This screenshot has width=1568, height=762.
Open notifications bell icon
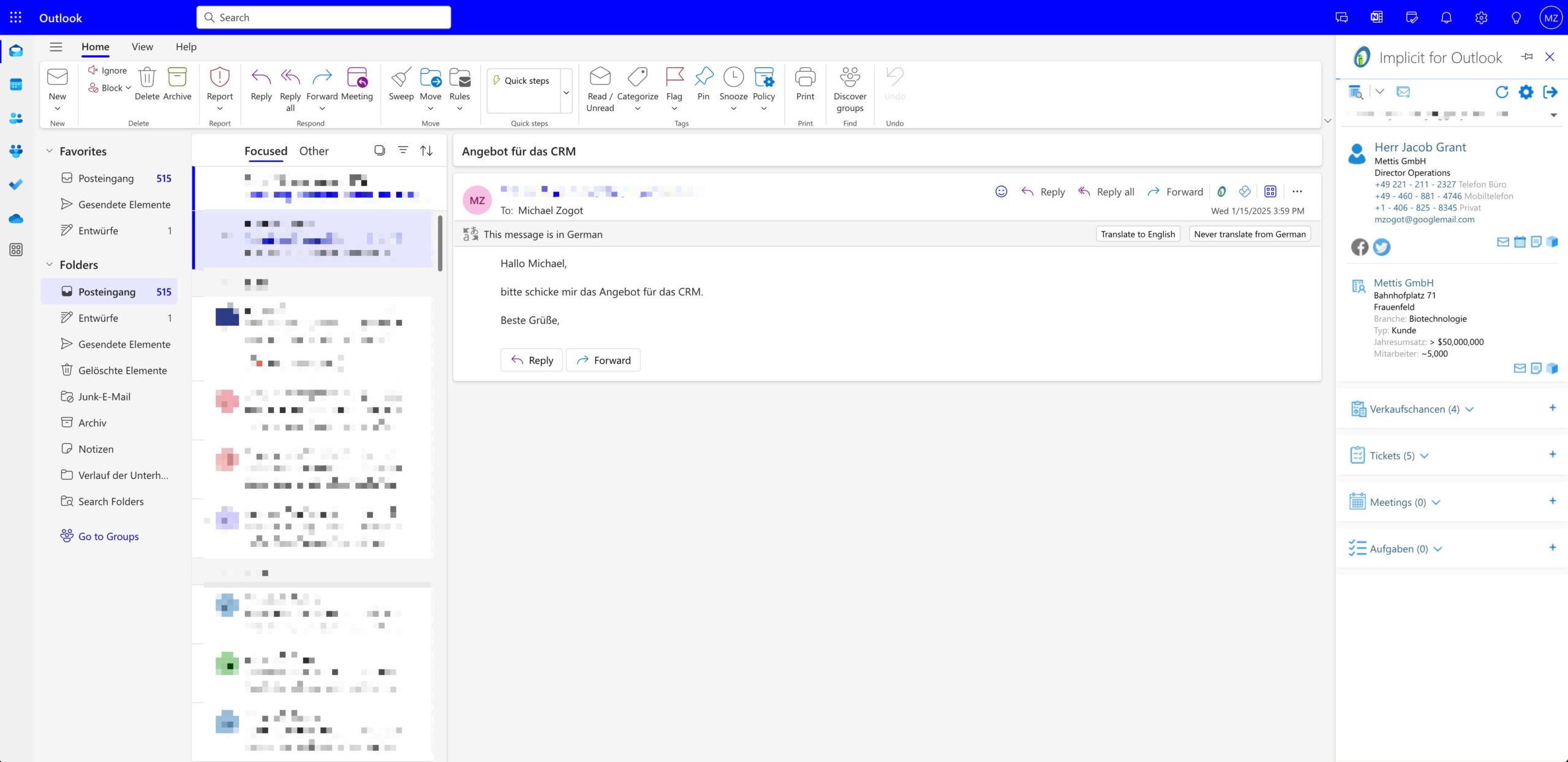pos(1446,17)
